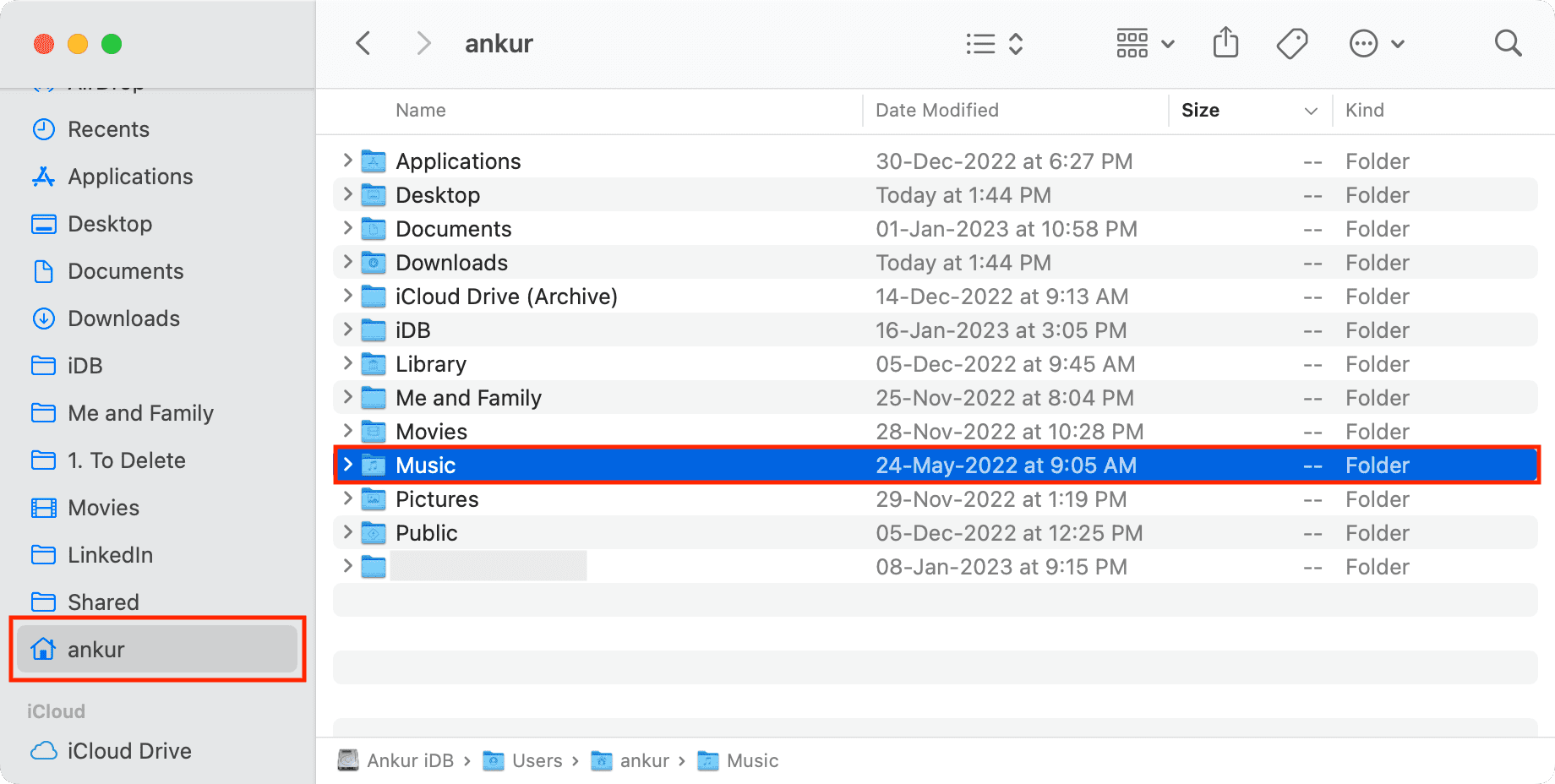Screen dimensions: 1555x784
Task: Click Ankur iDB in the path bar
Action: tap(396, 760)
